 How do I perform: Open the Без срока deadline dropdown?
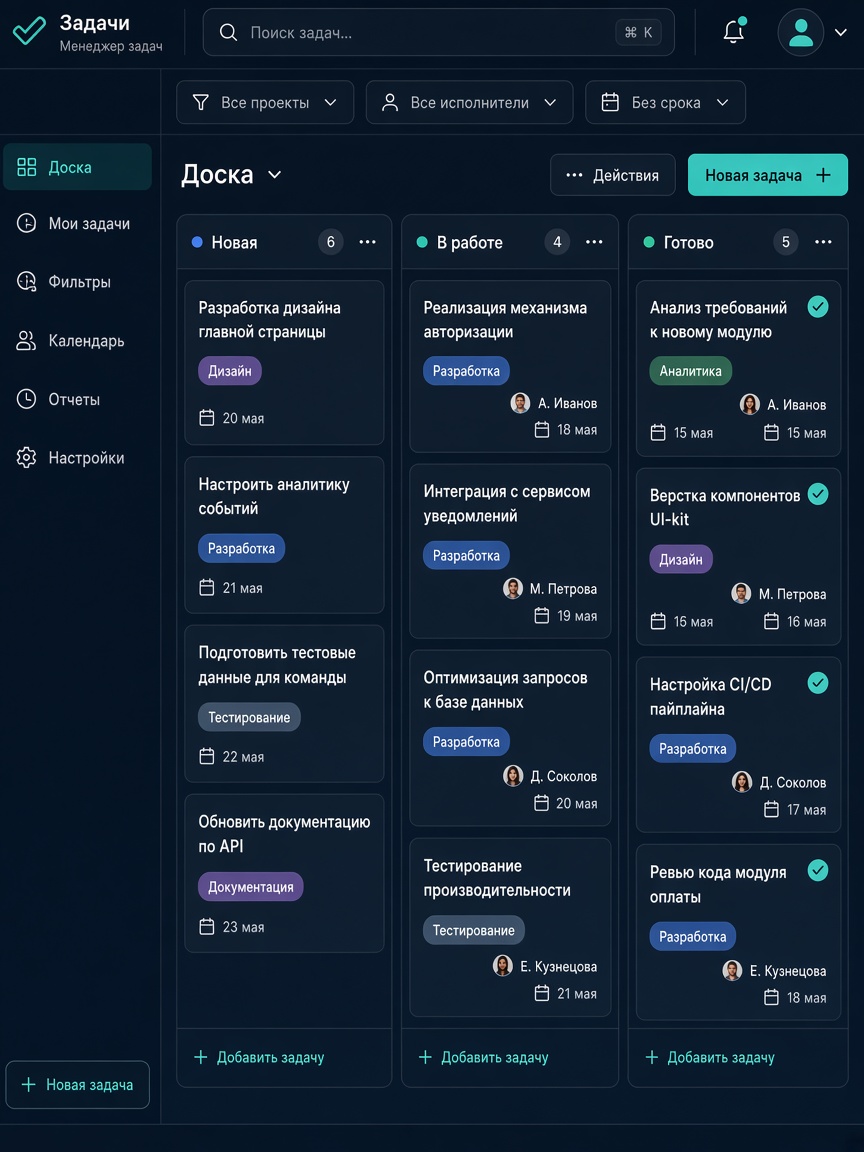coord(666,102)
